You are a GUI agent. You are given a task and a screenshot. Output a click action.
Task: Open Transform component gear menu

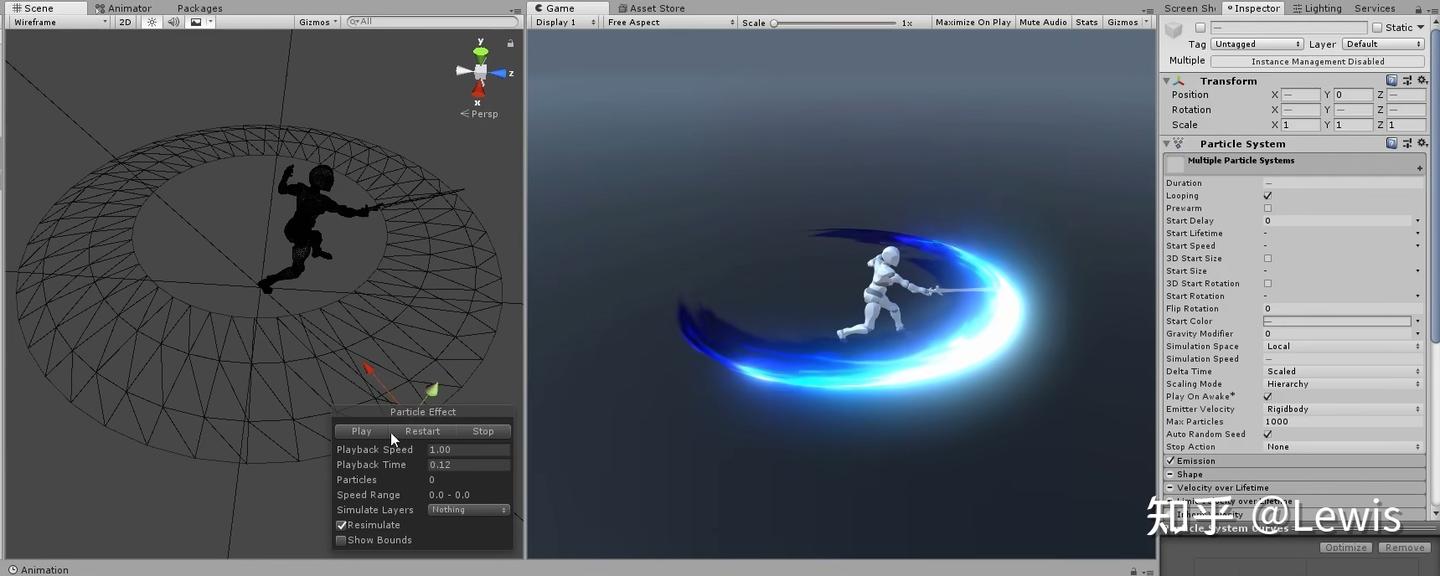tap(1420, 80)
